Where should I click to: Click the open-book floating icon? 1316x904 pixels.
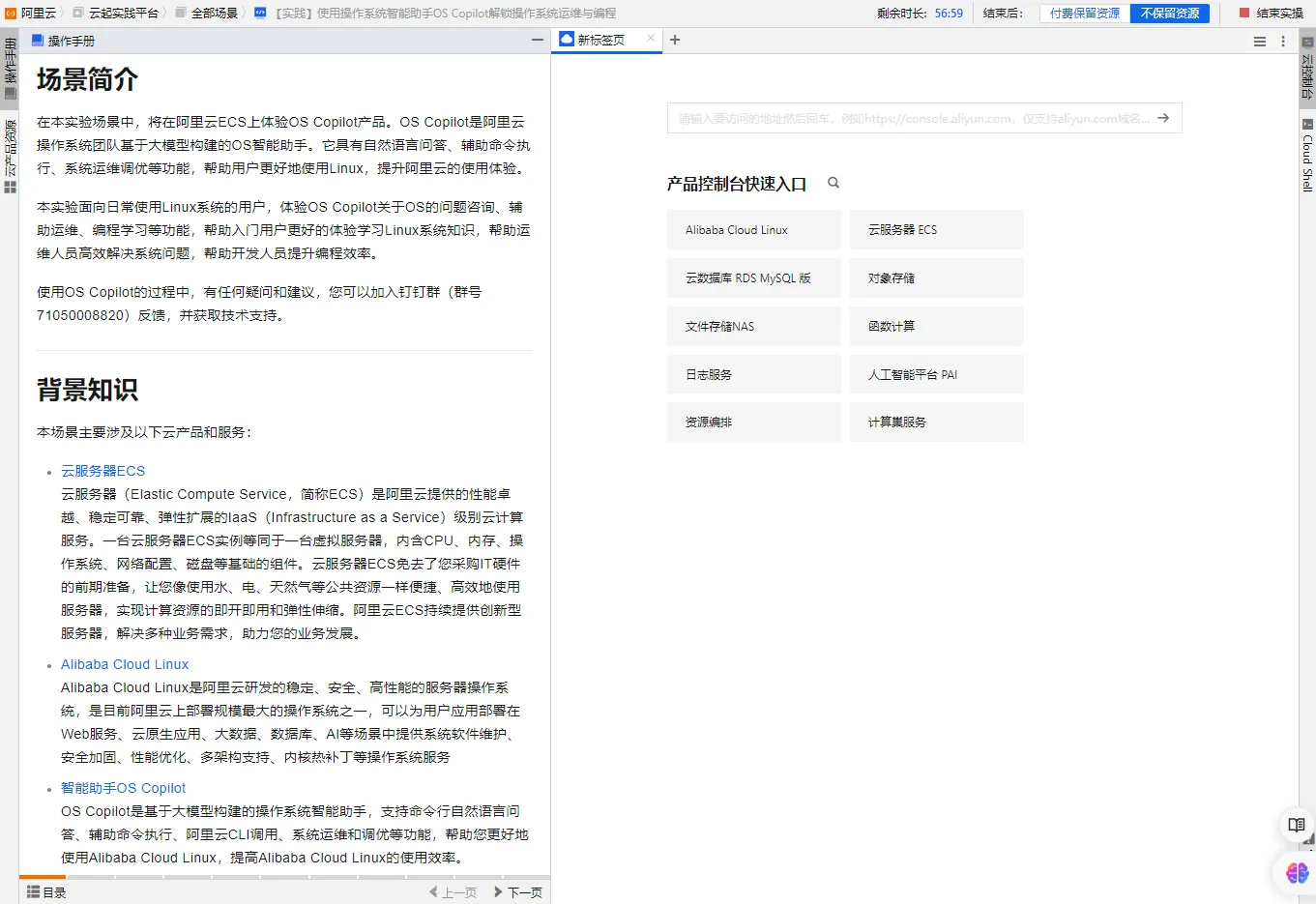(x=1297, y=826)
